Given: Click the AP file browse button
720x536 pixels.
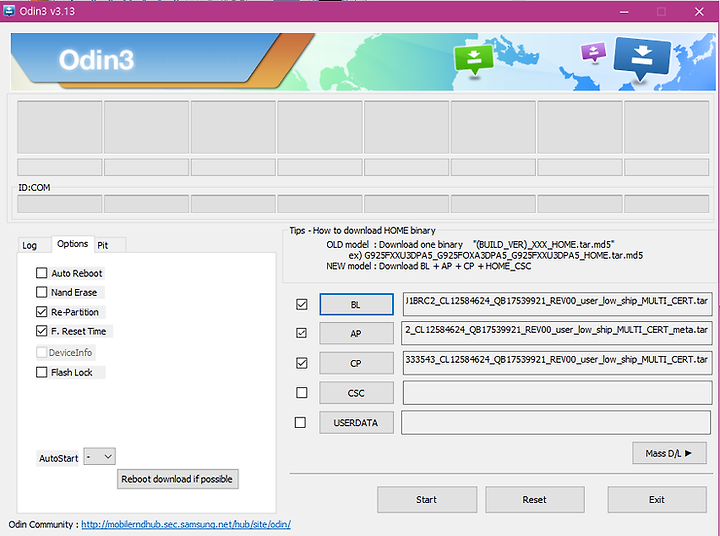Looking at the screenshot, I should click(356, 333).
